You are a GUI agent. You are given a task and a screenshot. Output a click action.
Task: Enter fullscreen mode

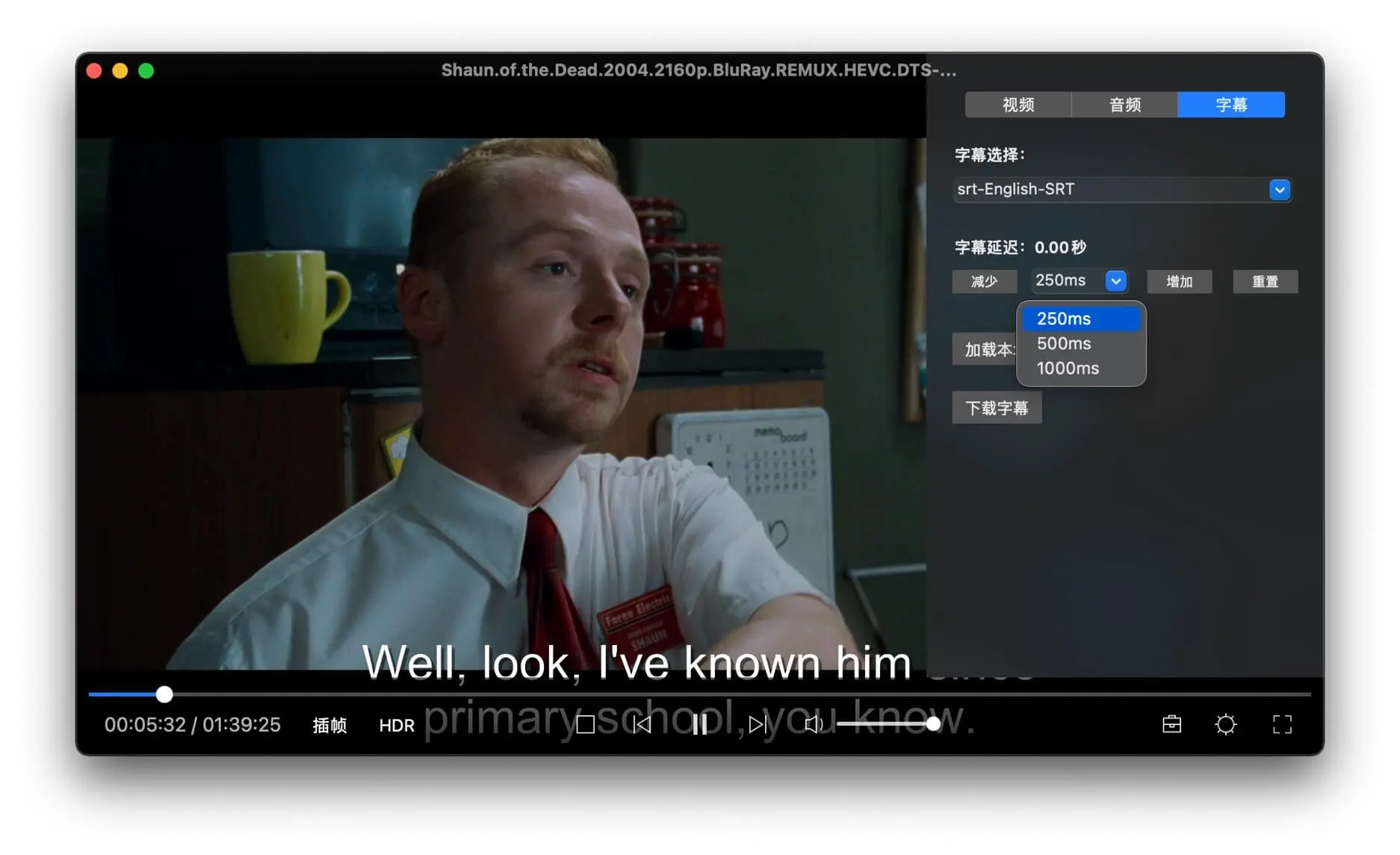click(1282, 724)
